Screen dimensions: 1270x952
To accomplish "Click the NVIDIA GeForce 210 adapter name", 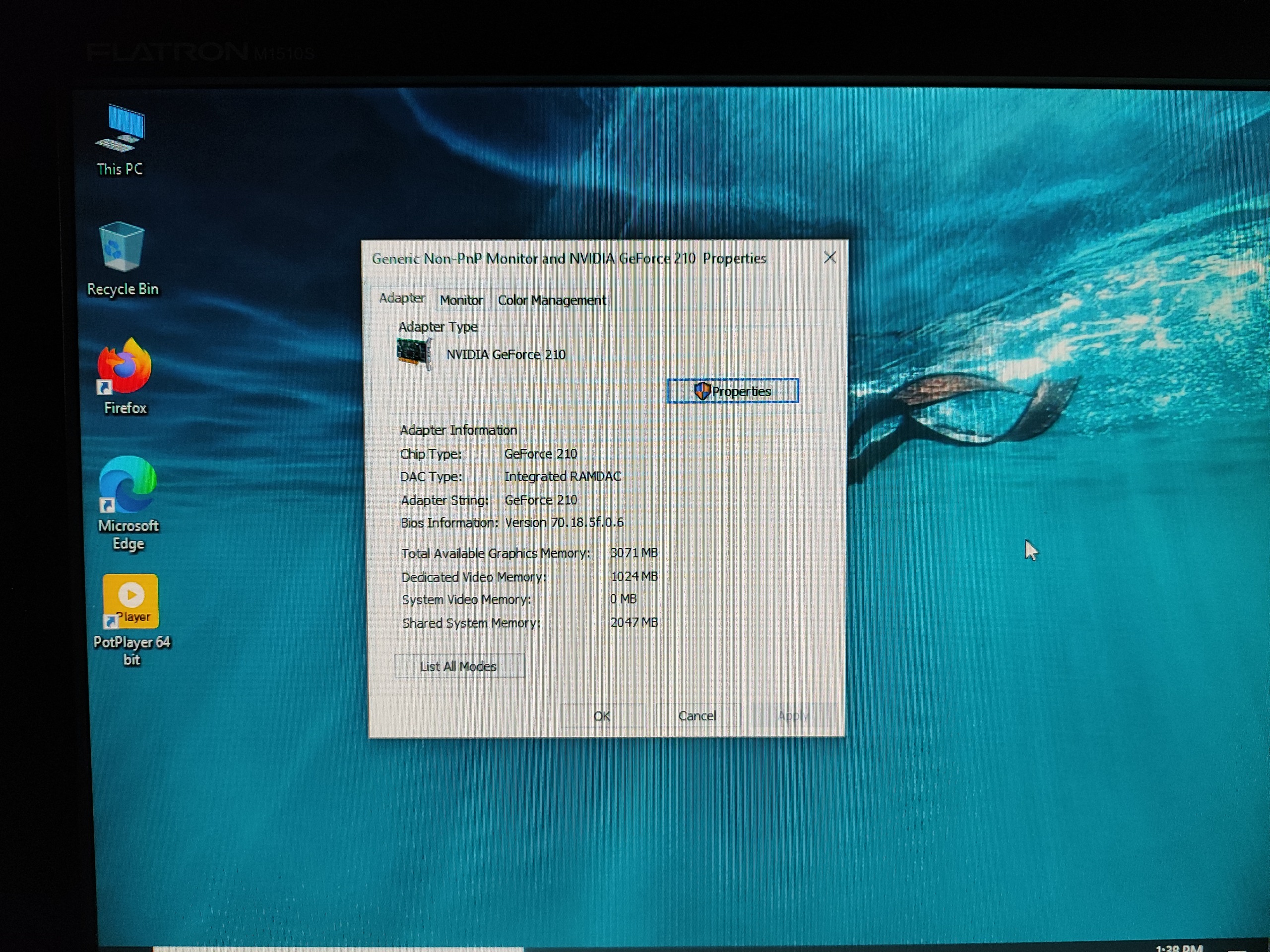I will (506, 354).
